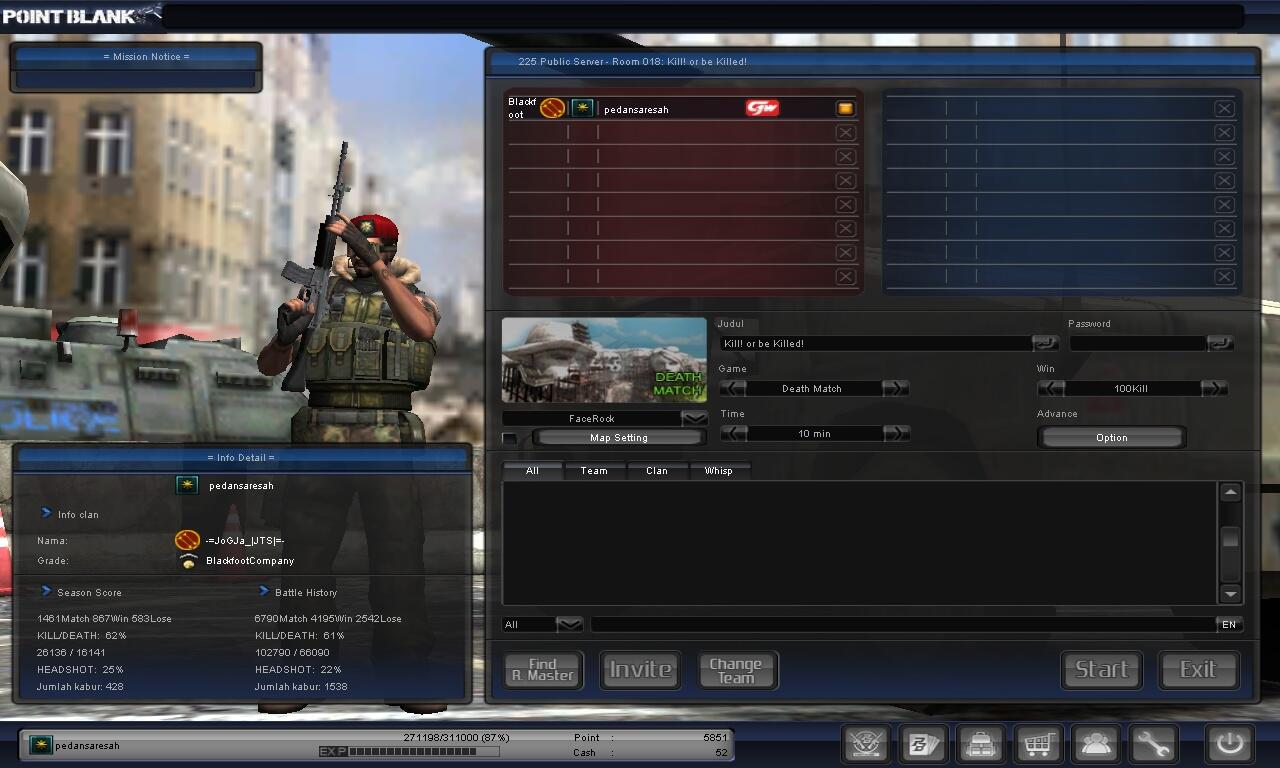Click rank badge in bottom status bar
Image resolution: width=1280 pixels, height=768 pixels.
click(x=41, y=745)
